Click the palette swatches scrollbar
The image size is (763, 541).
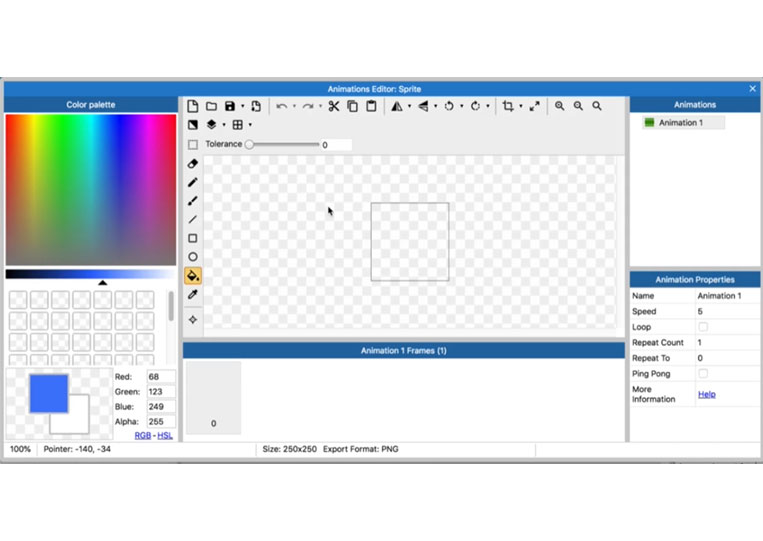tap(171, 307)
